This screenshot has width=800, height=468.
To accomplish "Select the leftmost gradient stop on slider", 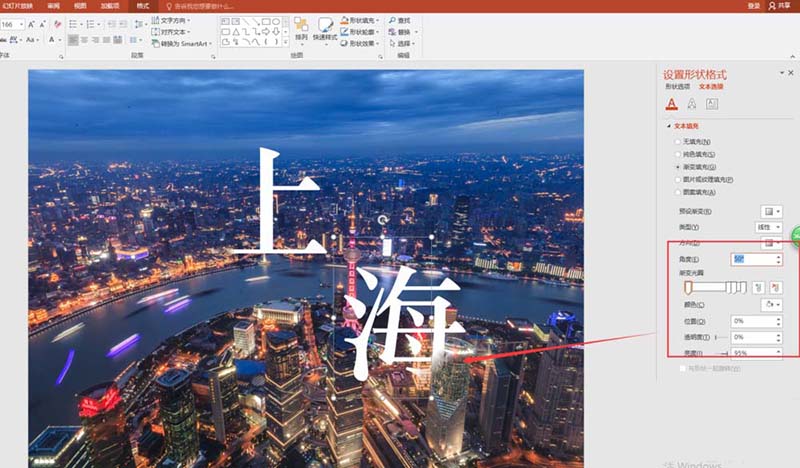I will pos(688,288).
